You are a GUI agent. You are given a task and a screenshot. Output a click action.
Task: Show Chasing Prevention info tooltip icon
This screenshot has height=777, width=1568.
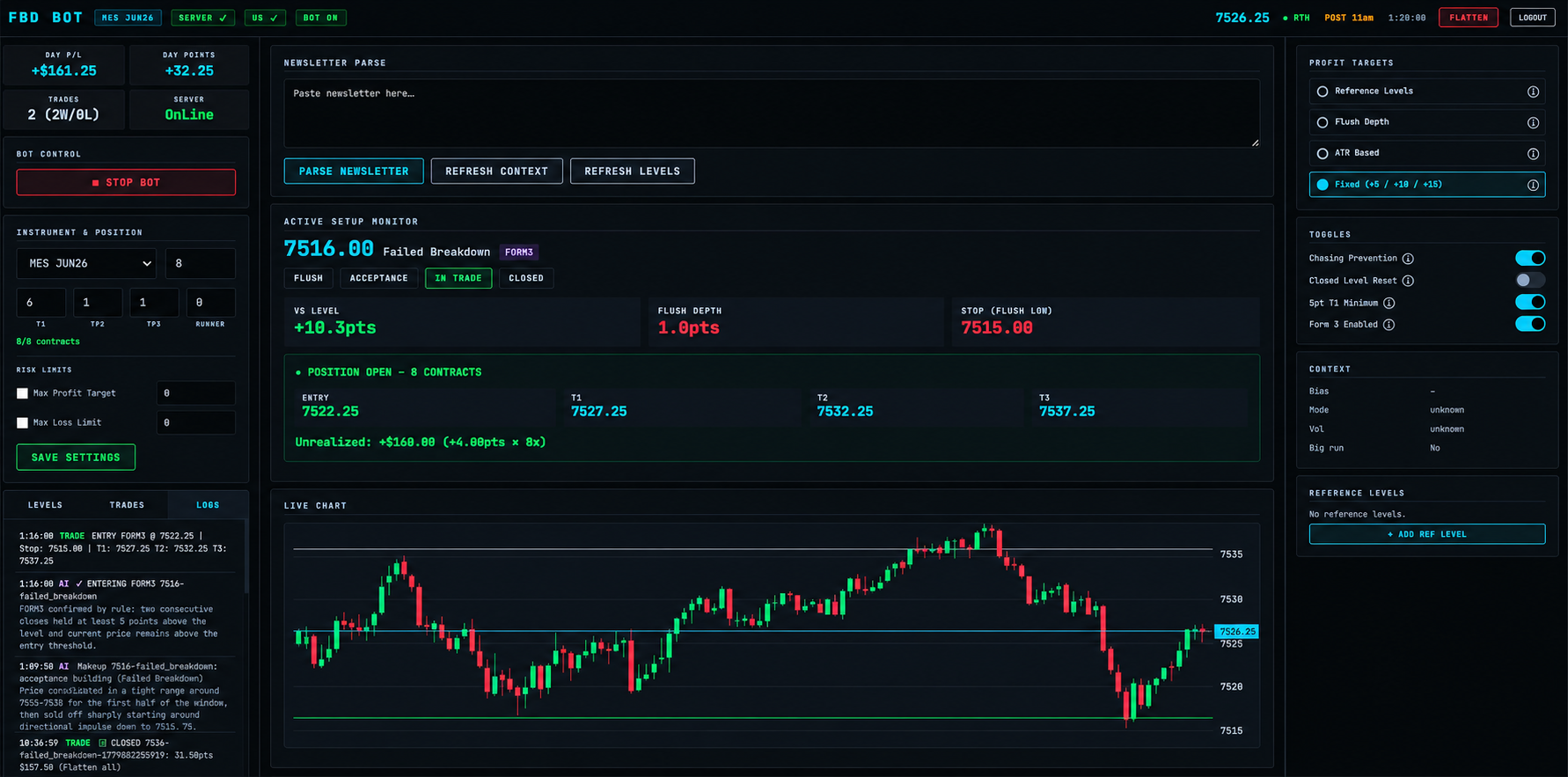point(1408,259)
